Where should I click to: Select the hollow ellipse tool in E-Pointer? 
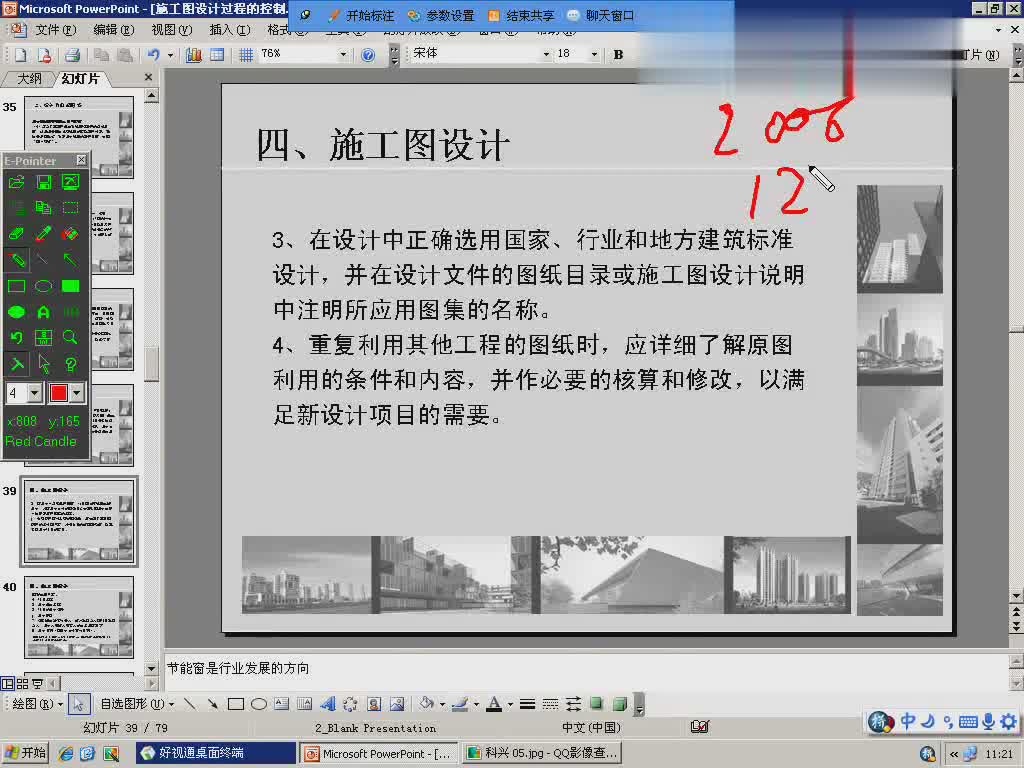pyautogui.click(x=44, y=286)
